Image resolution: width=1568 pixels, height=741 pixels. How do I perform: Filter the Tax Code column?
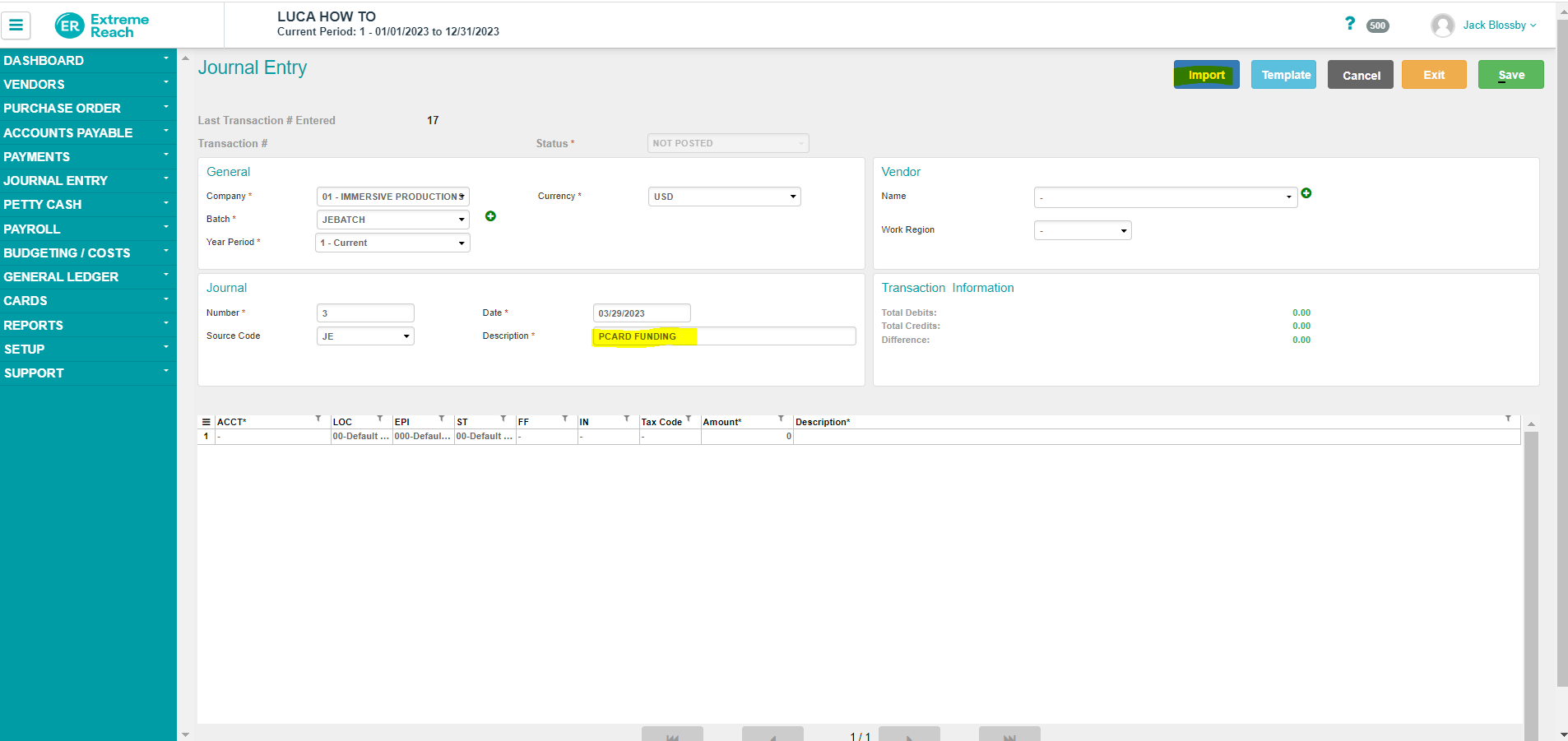689,419
